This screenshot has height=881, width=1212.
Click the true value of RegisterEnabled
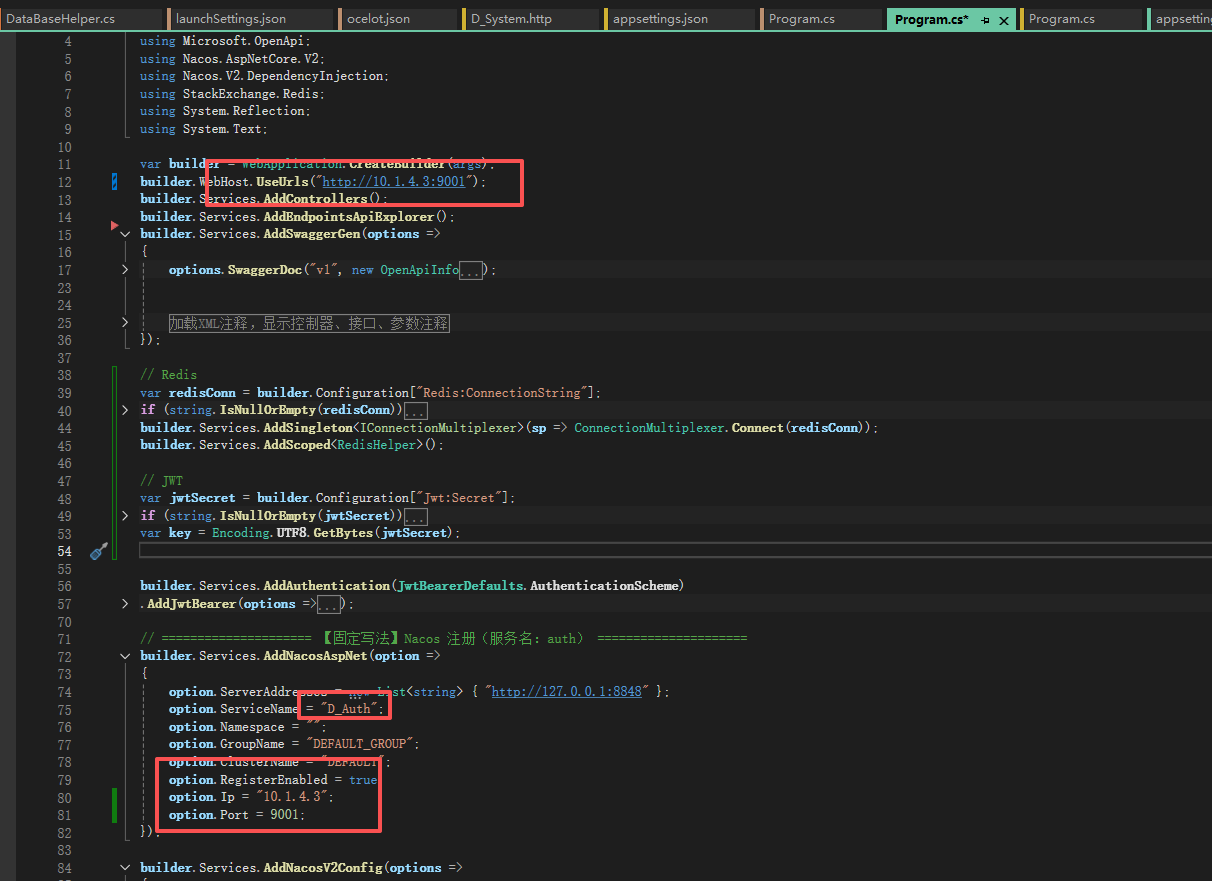363,780
